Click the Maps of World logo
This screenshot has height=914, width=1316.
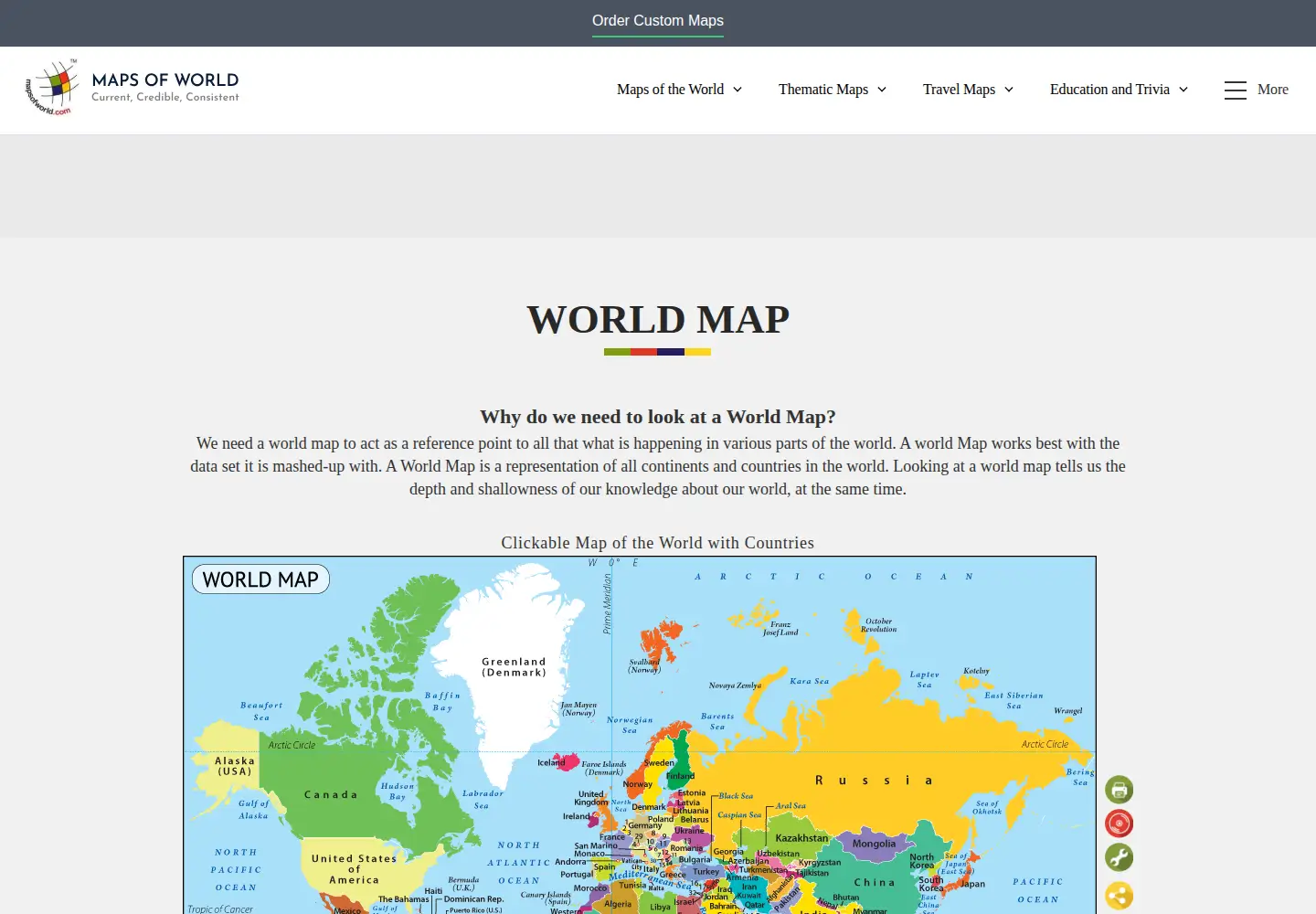point(133,89)
